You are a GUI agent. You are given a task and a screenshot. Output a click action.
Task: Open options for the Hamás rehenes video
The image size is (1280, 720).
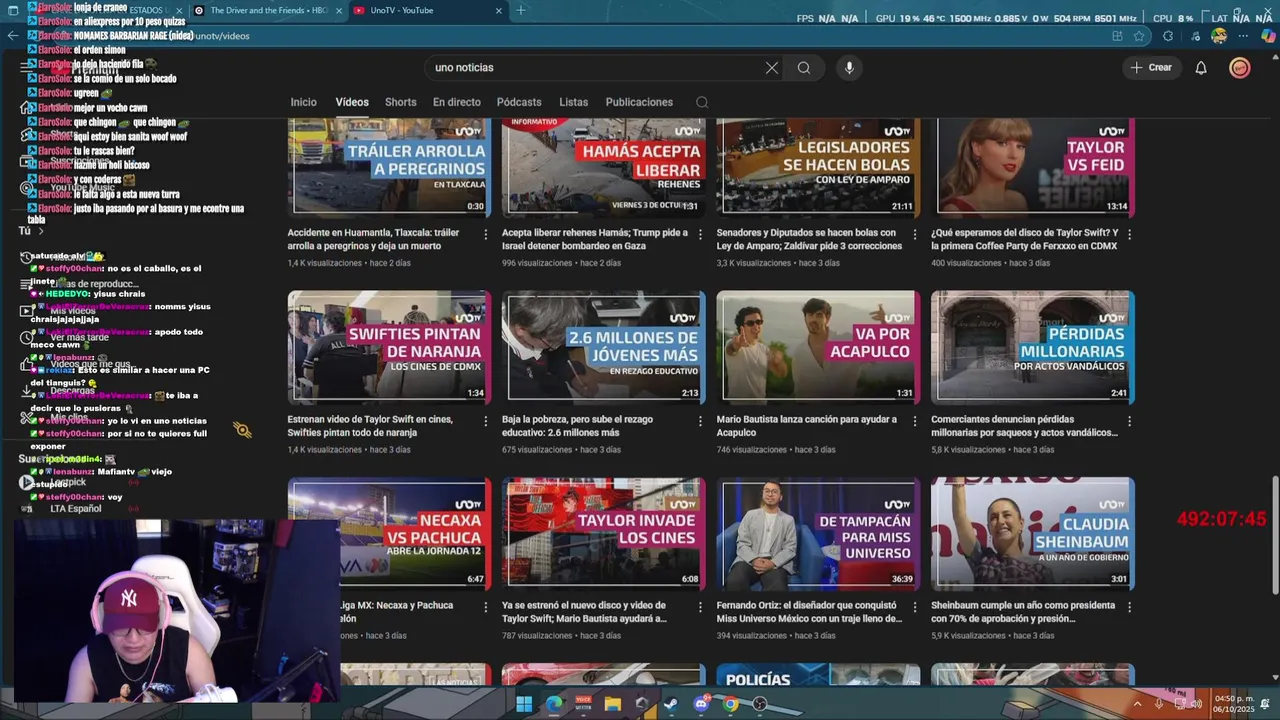pyautogui.click(x=700, y=234)
